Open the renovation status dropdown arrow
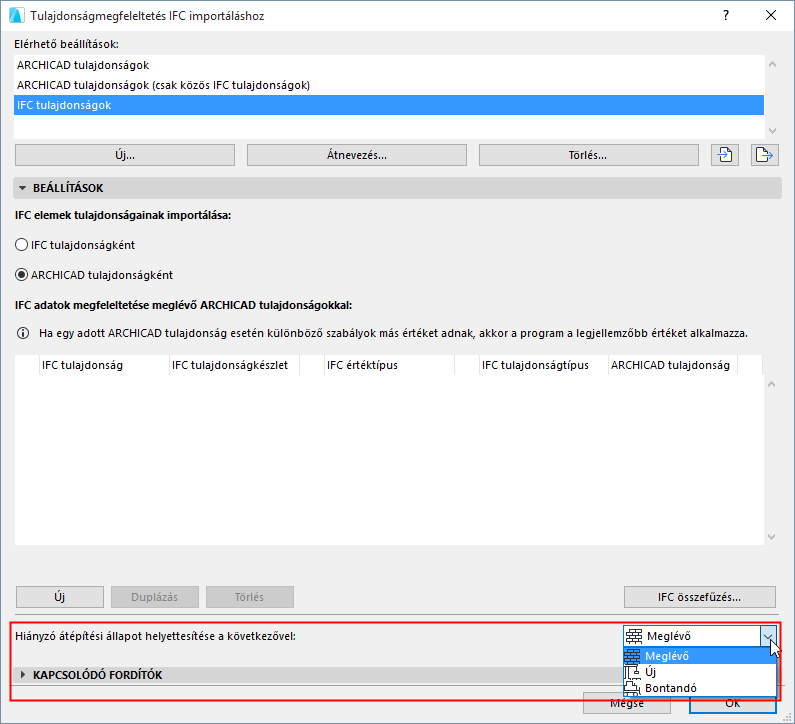 click(x=768, y=636)
